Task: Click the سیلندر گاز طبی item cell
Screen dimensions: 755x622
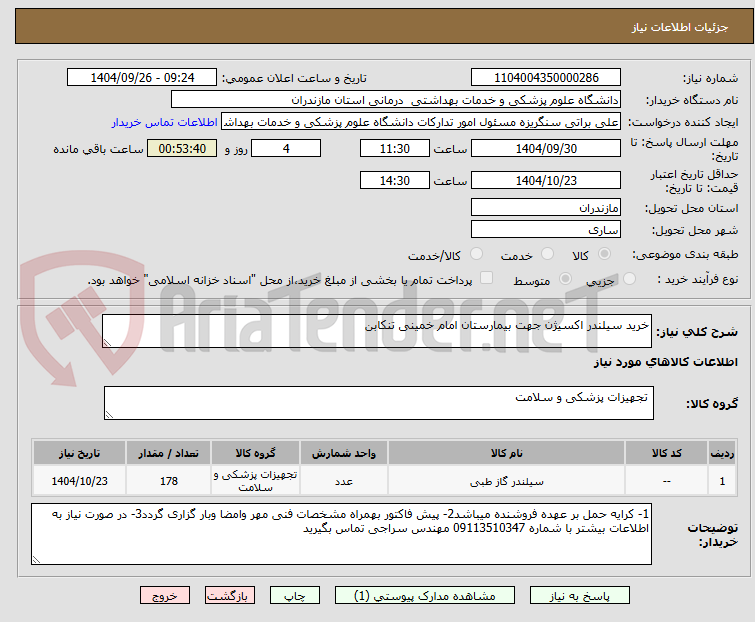Action: click(507, 480)
